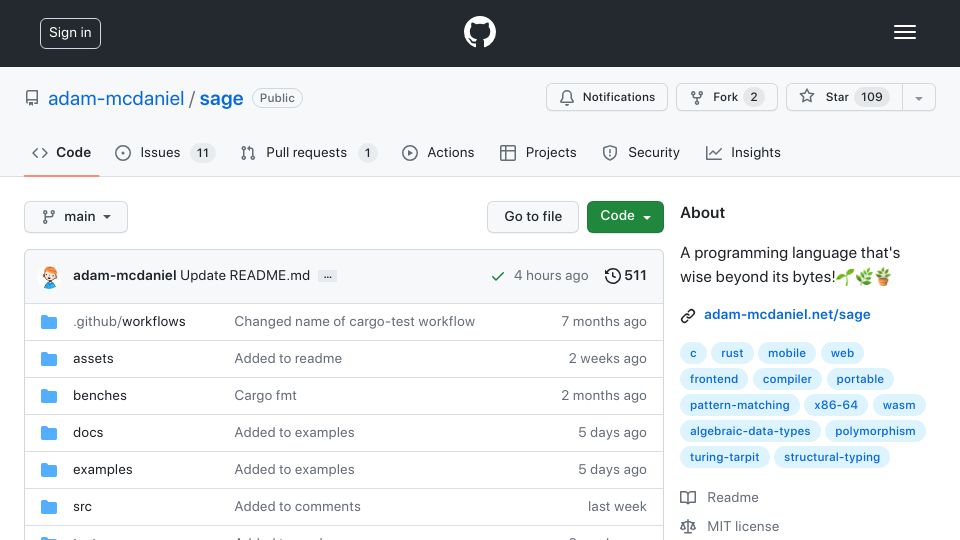The image size is (960, 540).
Task: Open the examples folder
Action: coord(103,470)
